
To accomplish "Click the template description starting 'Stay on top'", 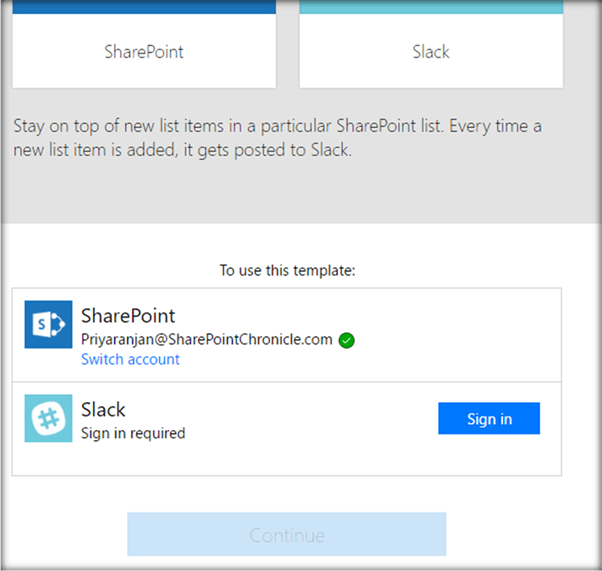I will [x=277, y=138].
